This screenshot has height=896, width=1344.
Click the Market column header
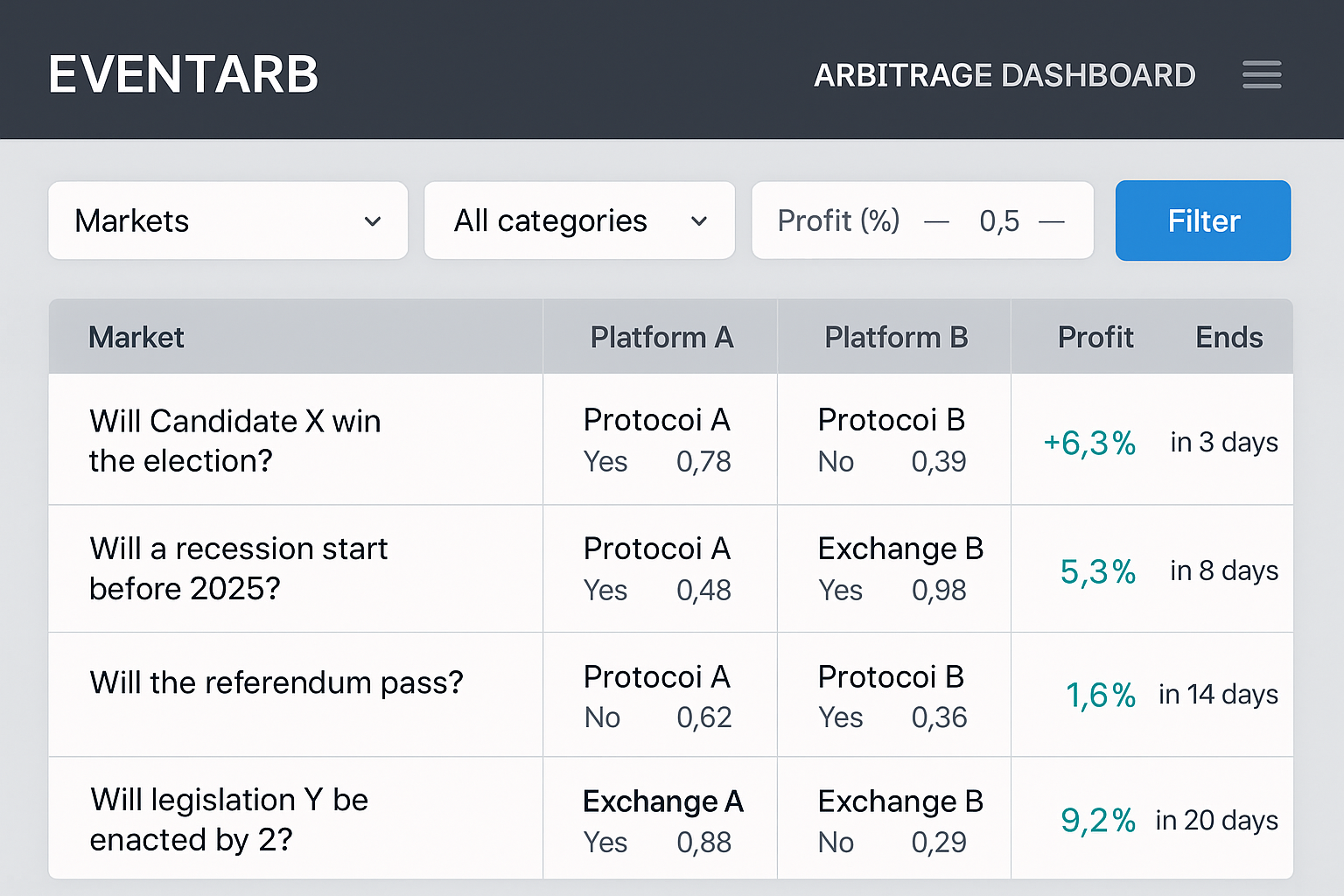coord(136,337)
